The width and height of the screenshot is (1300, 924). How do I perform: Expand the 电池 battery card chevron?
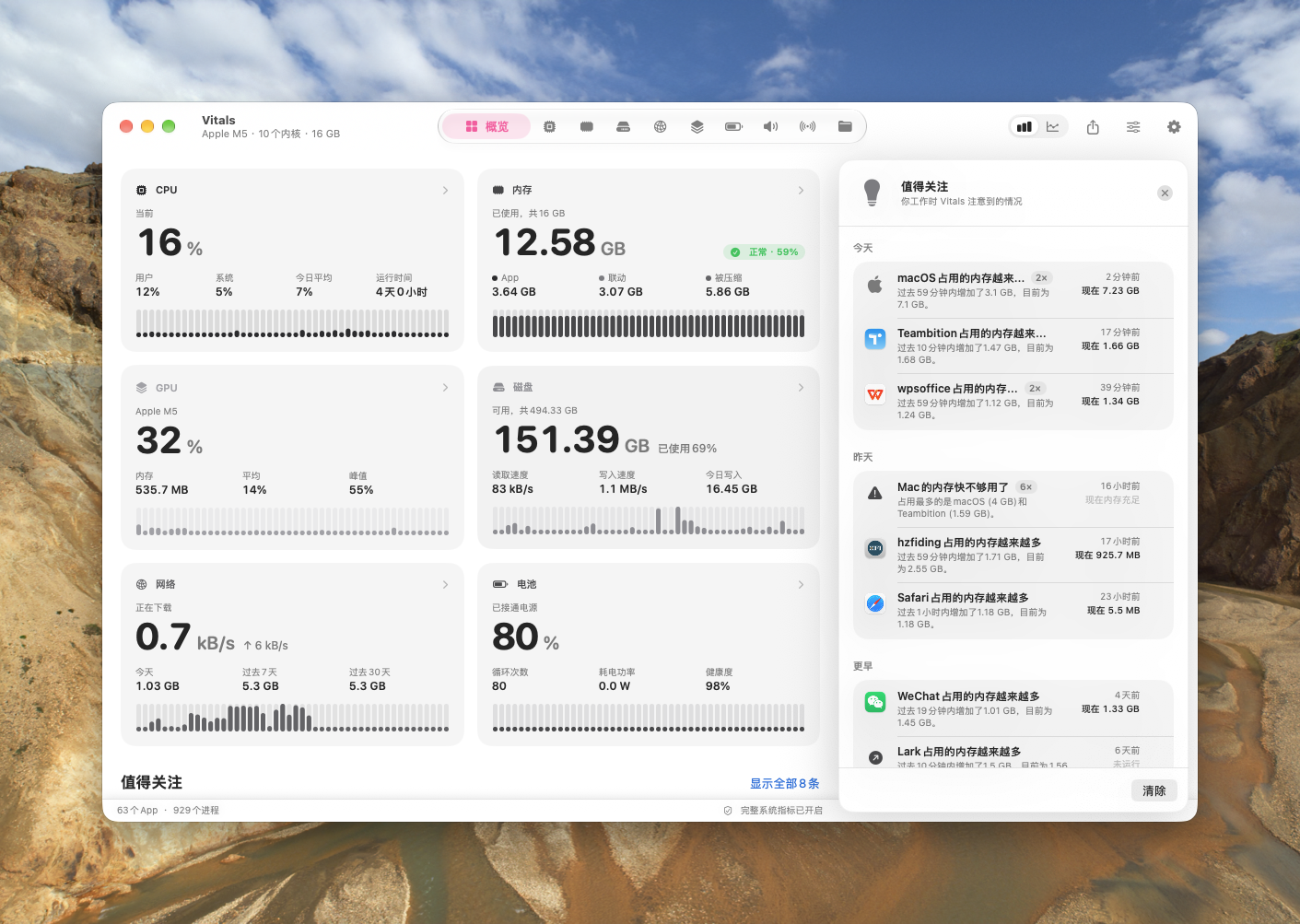click(x=801, y=585)
